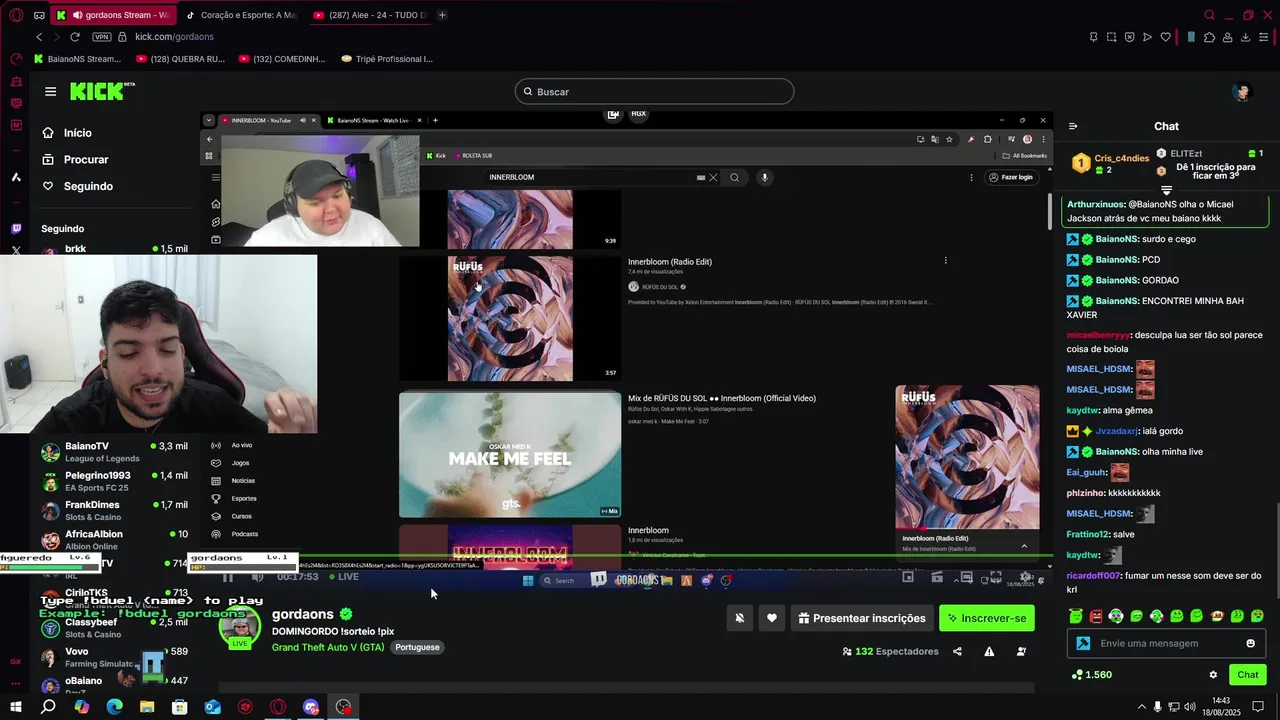
Task: Click the Portuguese language tag
Action: (417, 647)
